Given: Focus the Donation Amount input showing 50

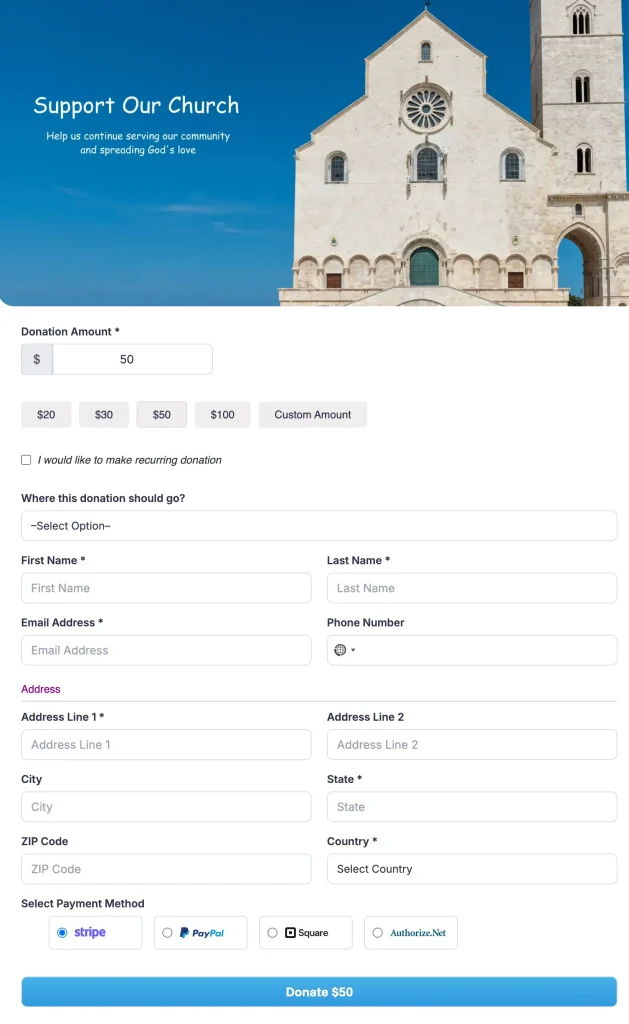Looking at the screenshot, I should 132,359.
